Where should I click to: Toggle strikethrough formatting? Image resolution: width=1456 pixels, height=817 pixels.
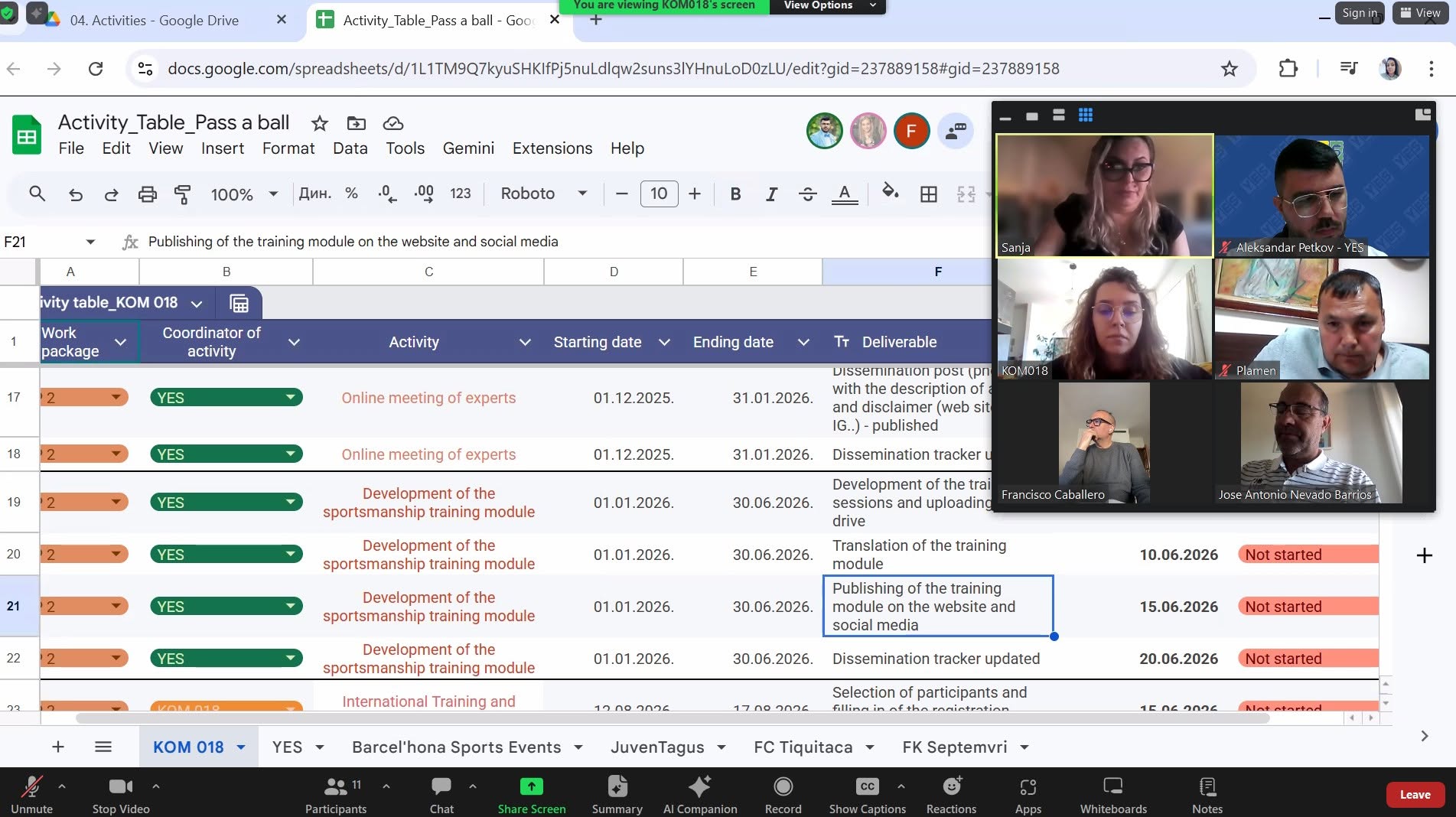coord(807,194)
